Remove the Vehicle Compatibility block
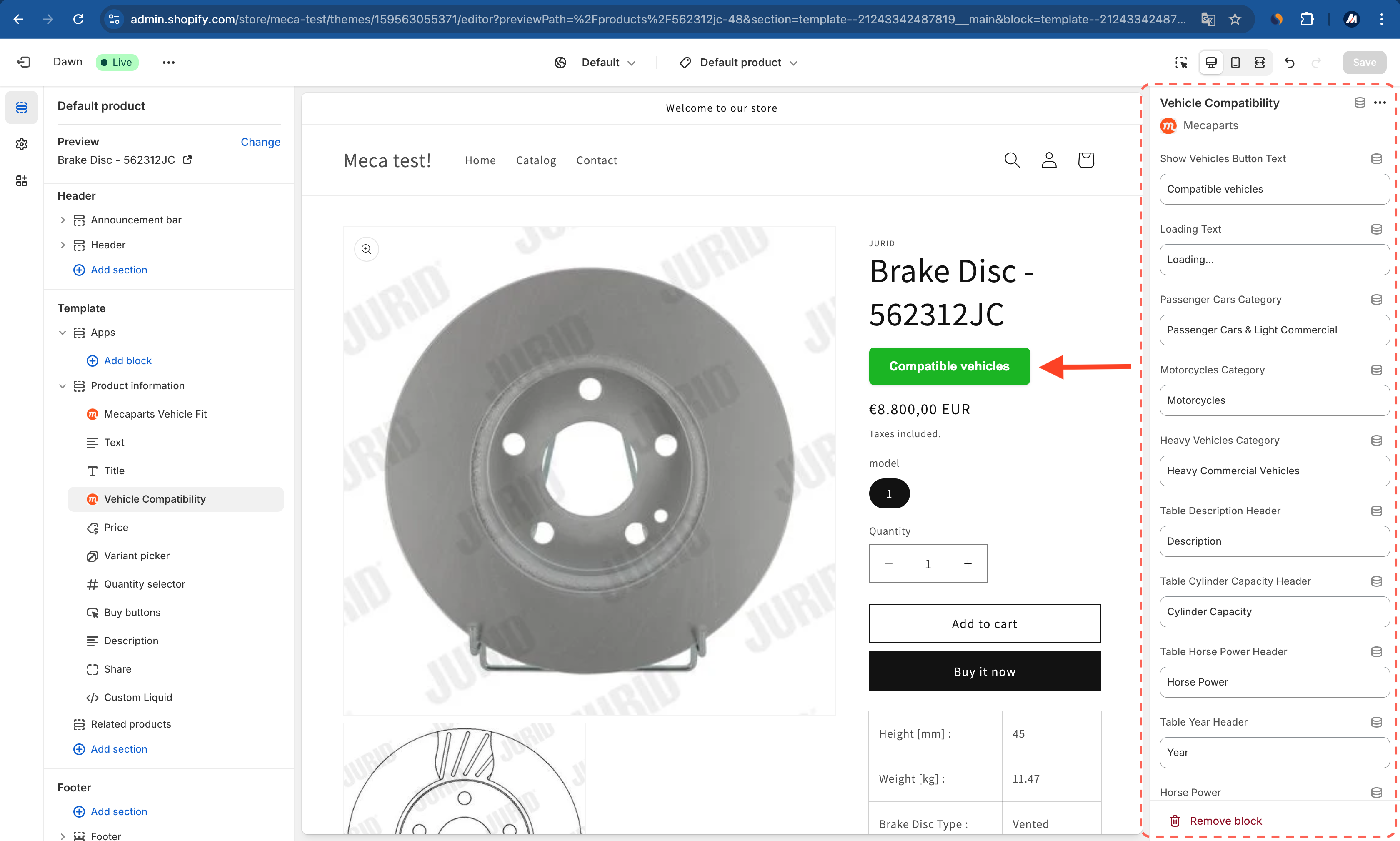Screen dimensions: 1400x841 tap(1215, 821)
